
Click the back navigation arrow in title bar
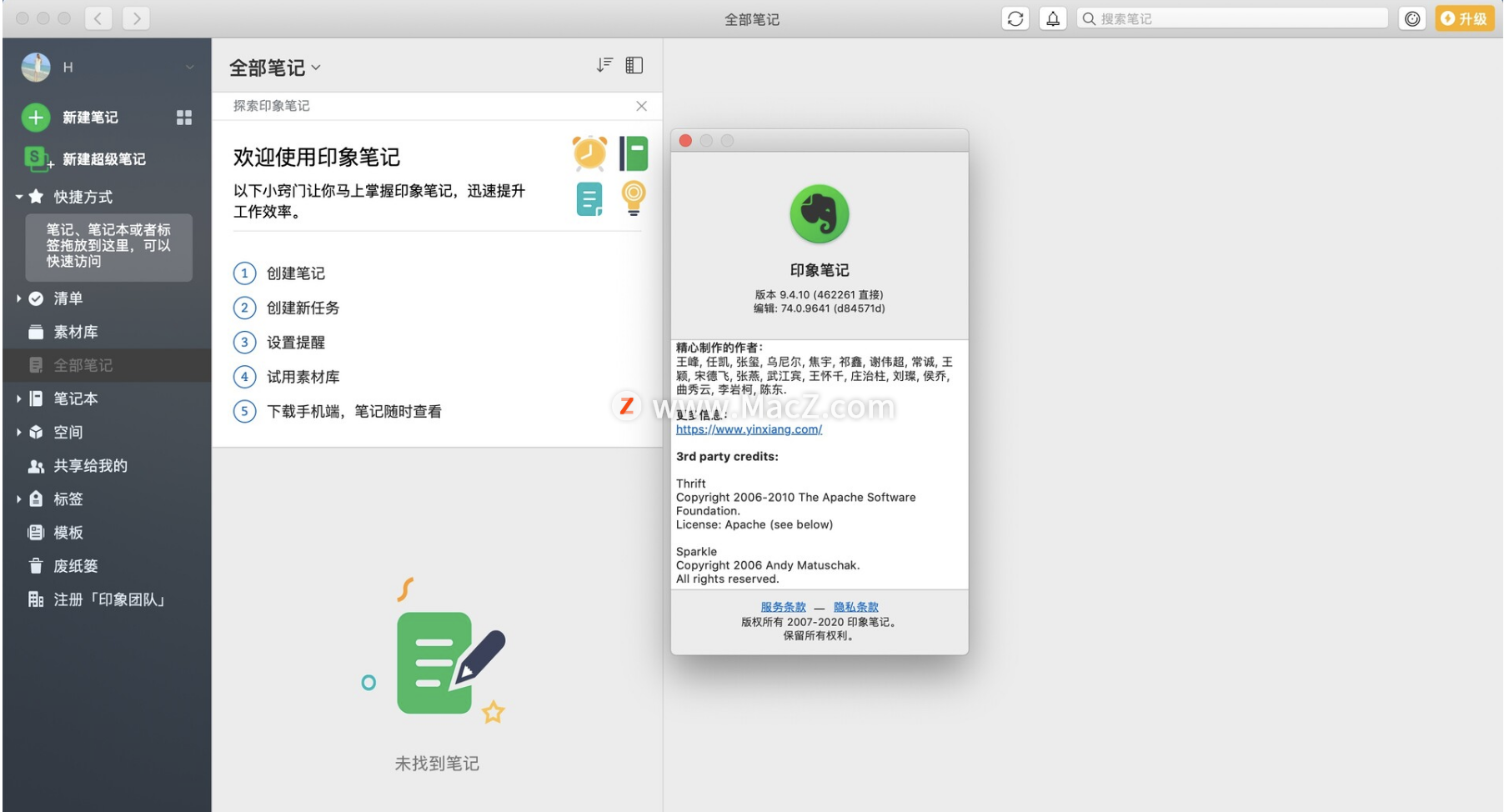(98, 18)
